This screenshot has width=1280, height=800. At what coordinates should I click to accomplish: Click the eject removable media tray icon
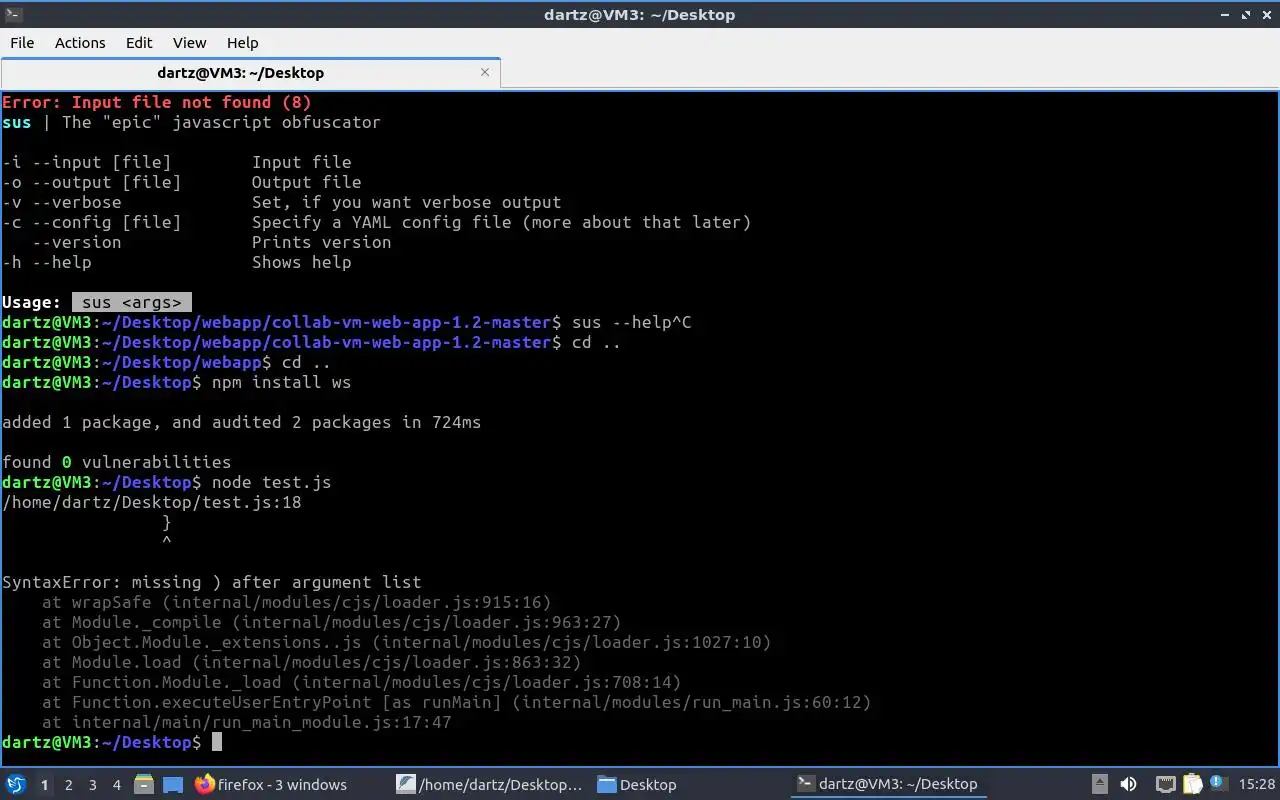[1099, 785]
